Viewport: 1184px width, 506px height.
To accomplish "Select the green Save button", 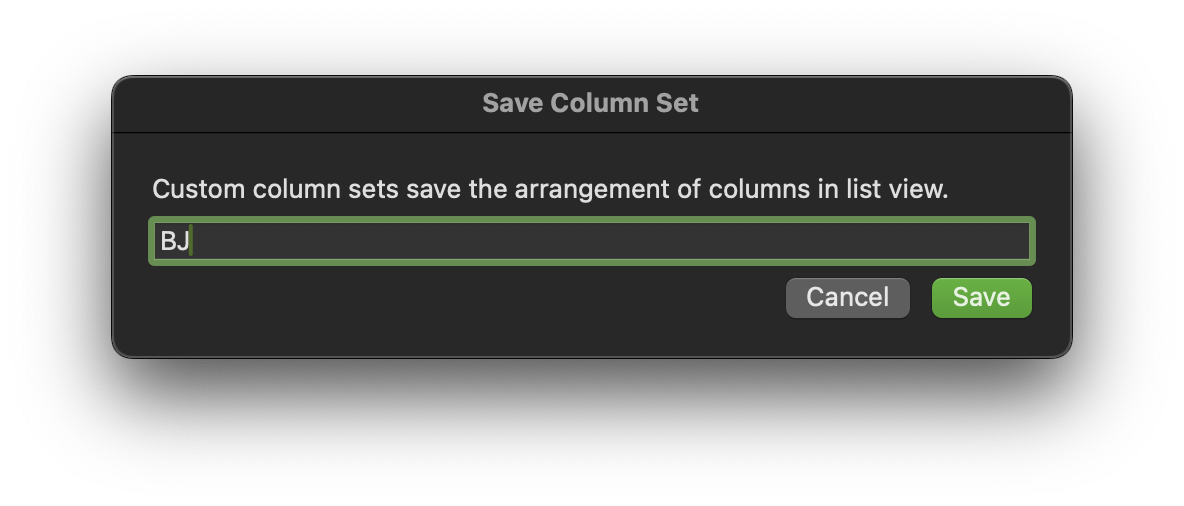I will pos(981,298).
